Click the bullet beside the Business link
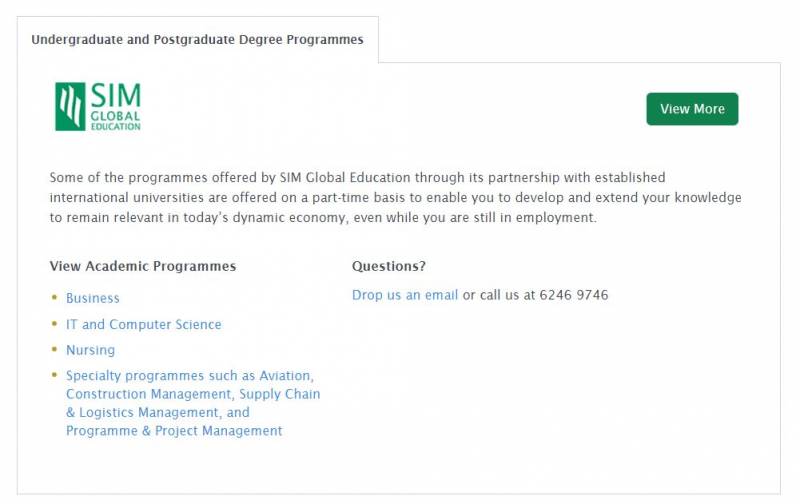Image resolution: width=800 pixels, height=504 pixels. [x=54, y=298]
